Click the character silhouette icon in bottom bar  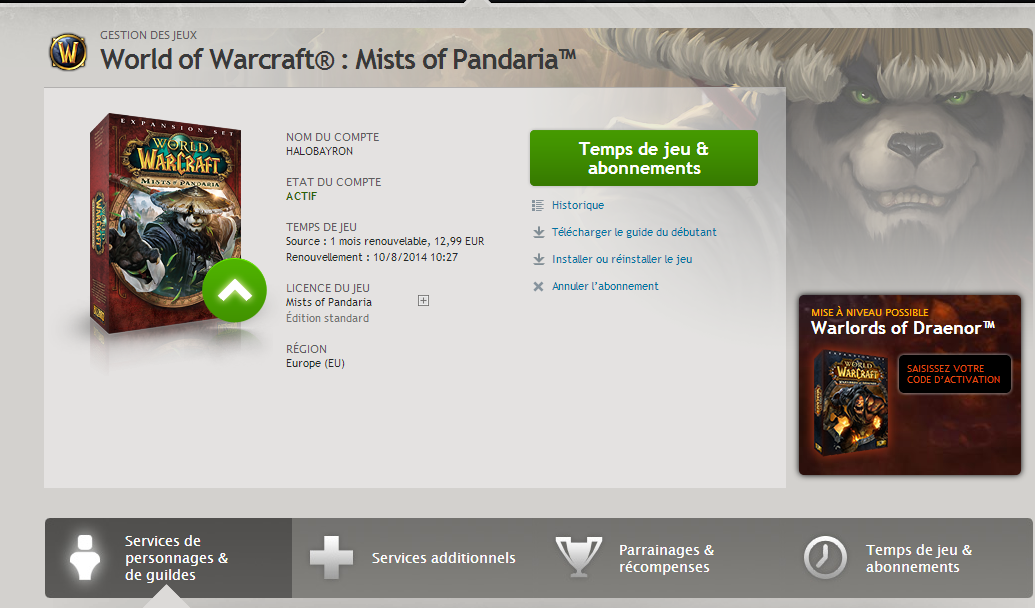[85, 558]
